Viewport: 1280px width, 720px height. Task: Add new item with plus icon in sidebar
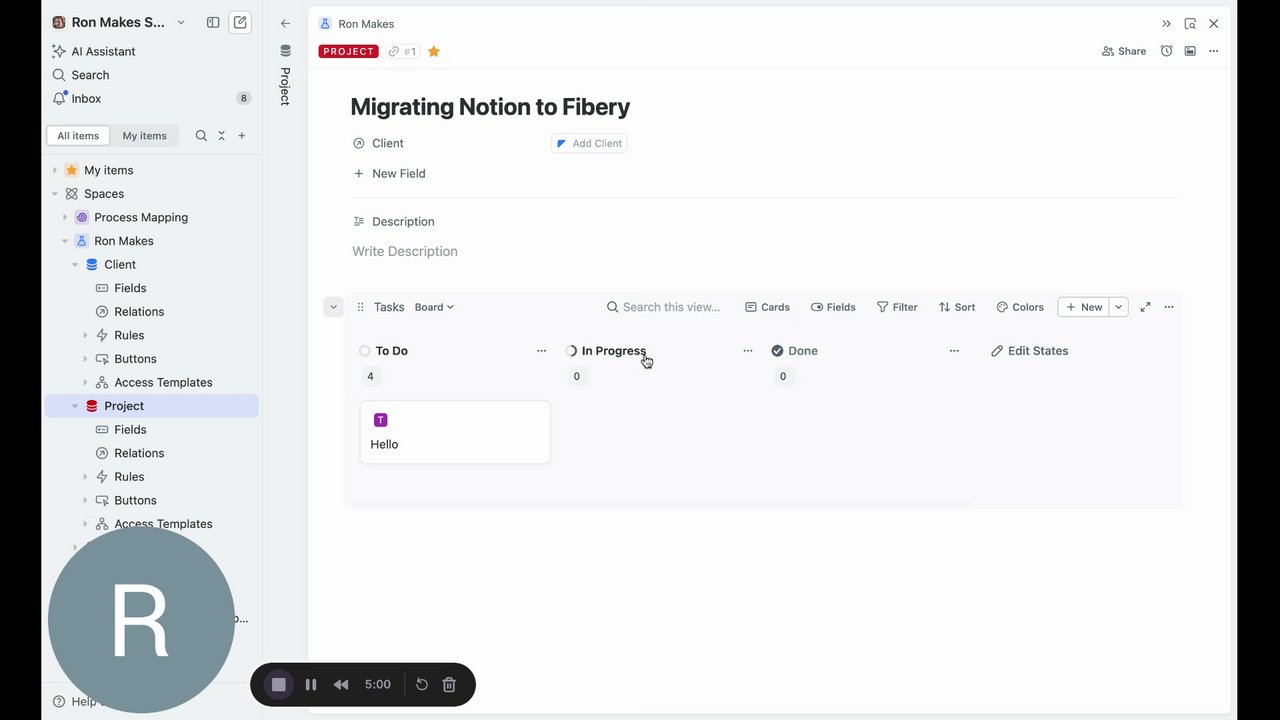[x=241, y=136]
